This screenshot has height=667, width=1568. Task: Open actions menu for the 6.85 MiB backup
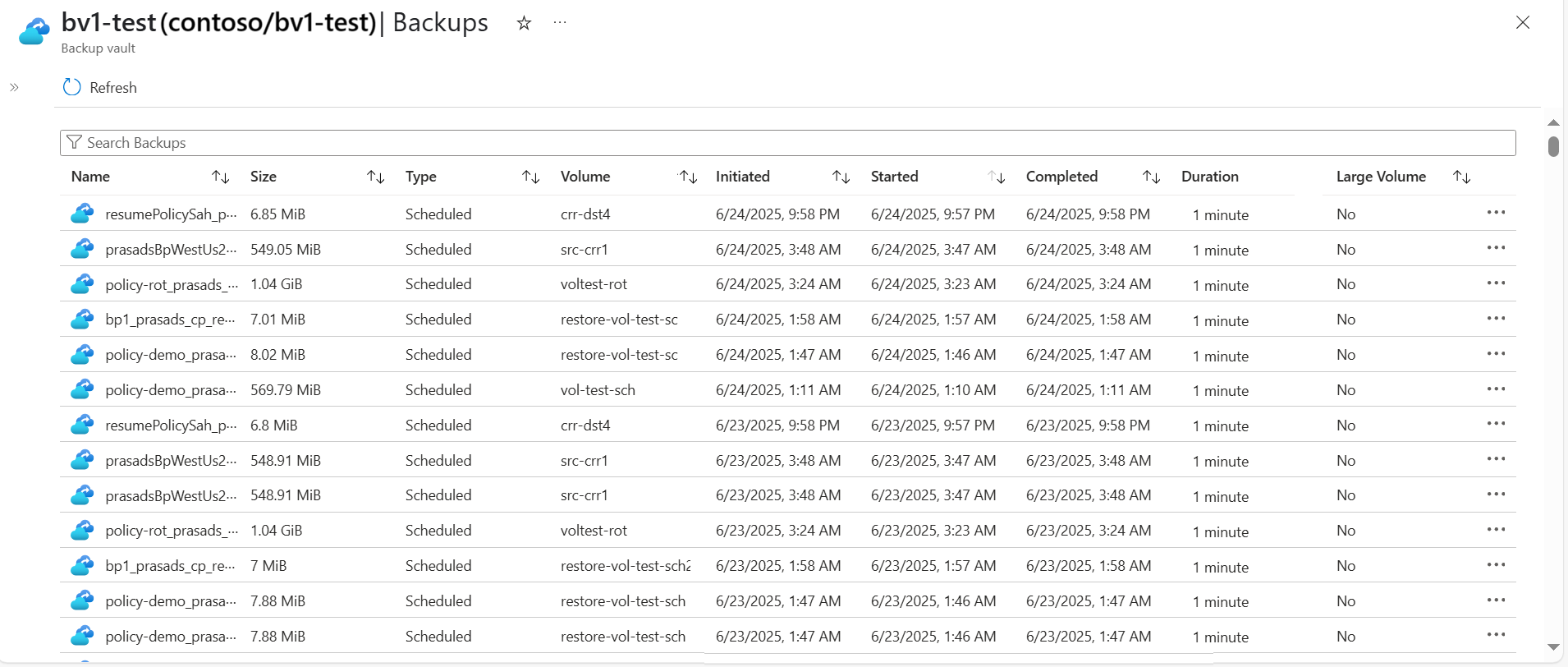pyautogui.click(x=1496, y=213)
